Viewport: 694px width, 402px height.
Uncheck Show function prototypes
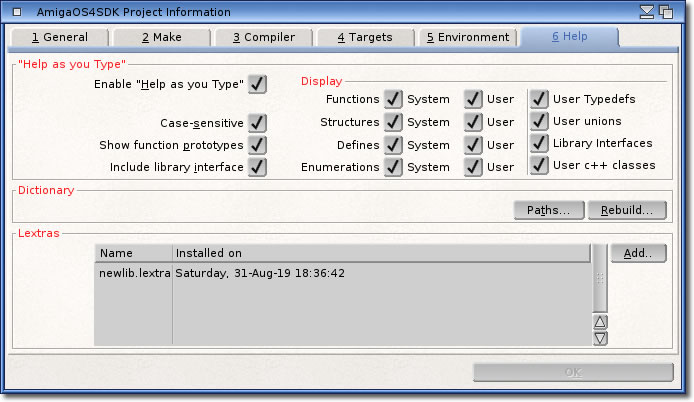pos(258,145)
